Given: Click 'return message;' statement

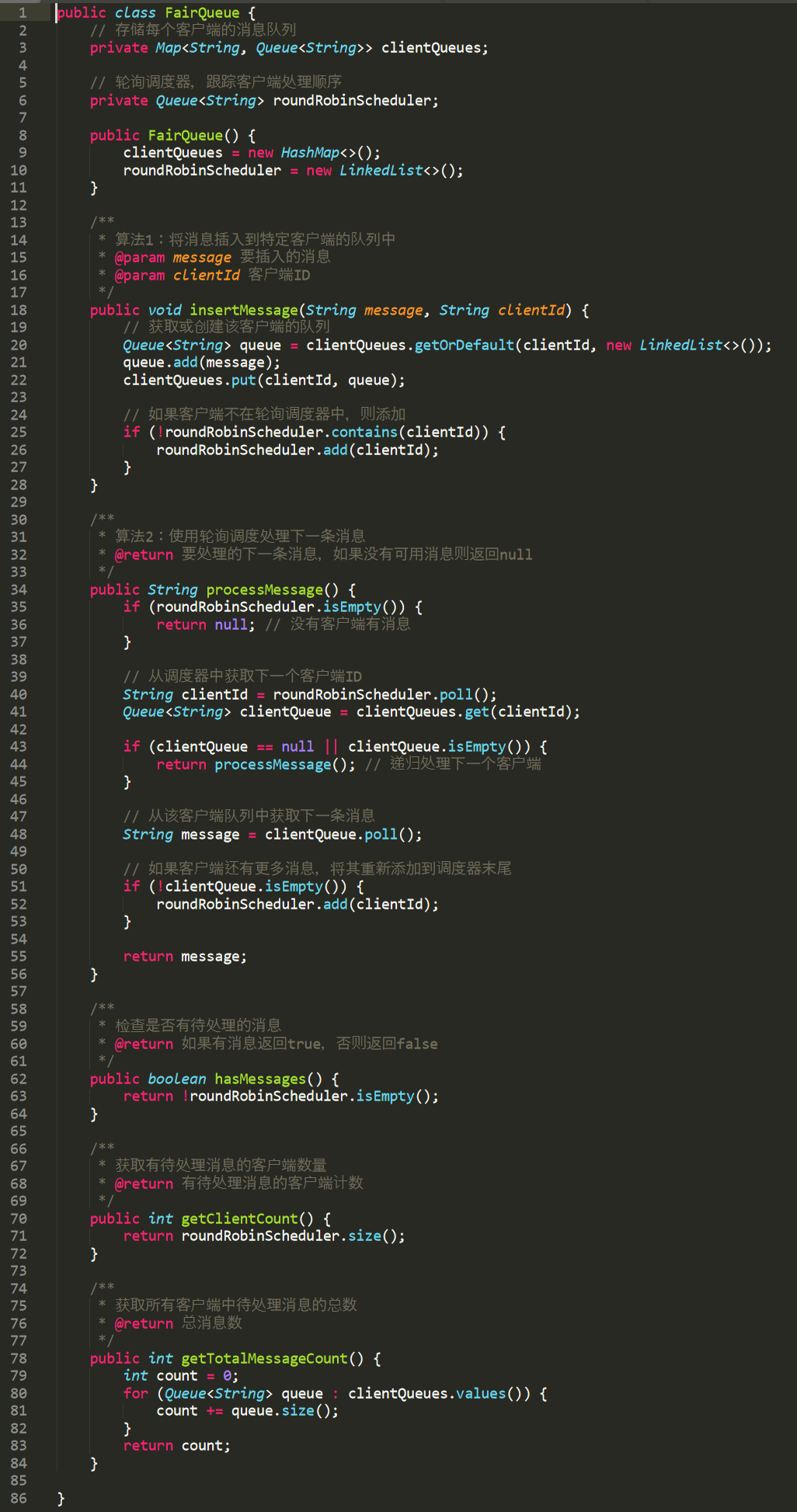Looking at the screenshot, I should pyautogui.click(x=185, y=956).
